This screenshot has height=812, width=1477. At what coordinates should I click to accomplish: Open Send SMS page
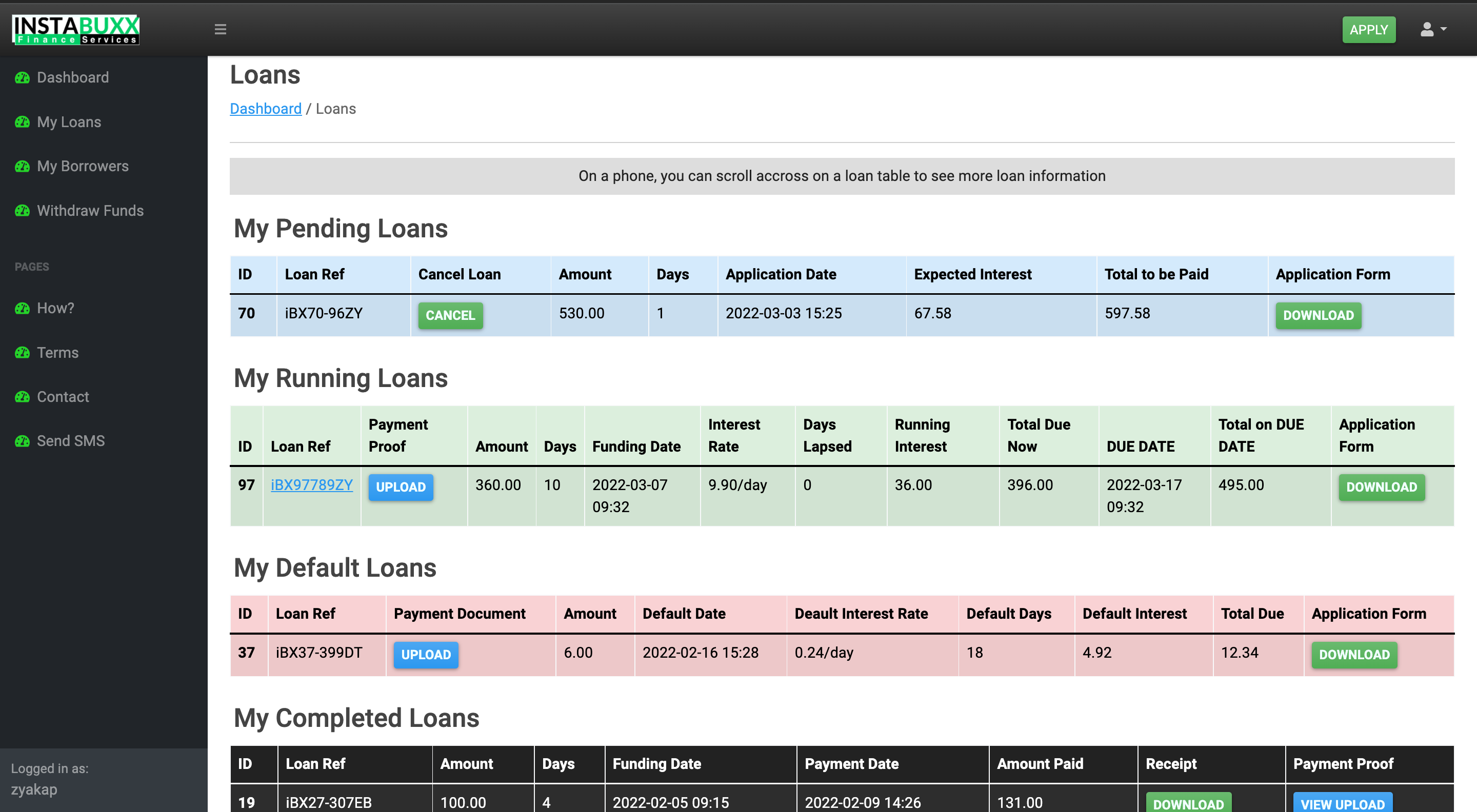[71, 441]
